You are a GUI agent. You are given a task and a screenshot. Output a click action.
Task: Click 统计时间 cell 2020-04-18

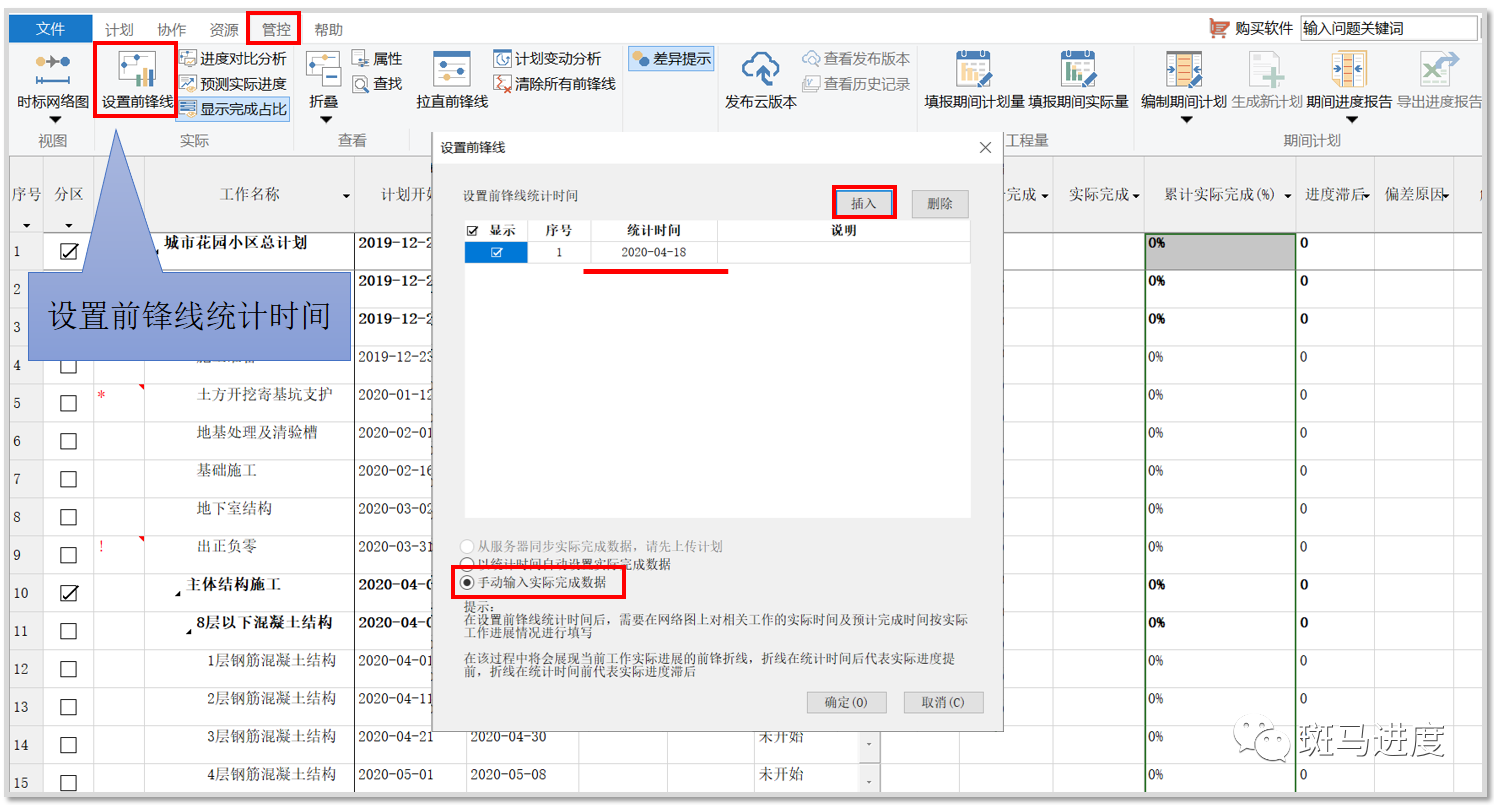(654, 253)
